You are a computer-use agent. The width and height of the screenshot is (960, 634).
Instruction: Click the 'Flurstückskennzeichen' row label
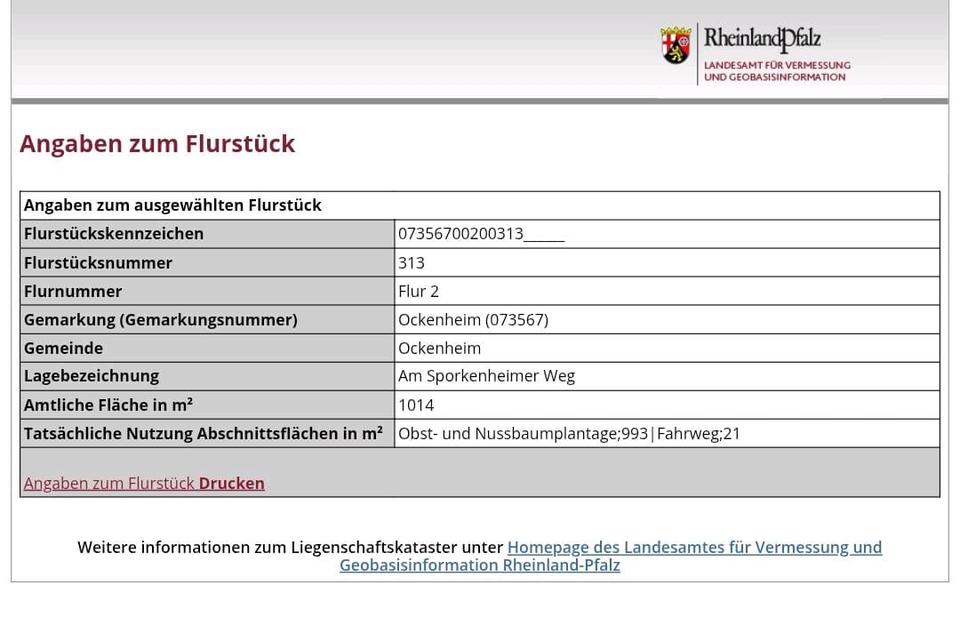point(114,234)
